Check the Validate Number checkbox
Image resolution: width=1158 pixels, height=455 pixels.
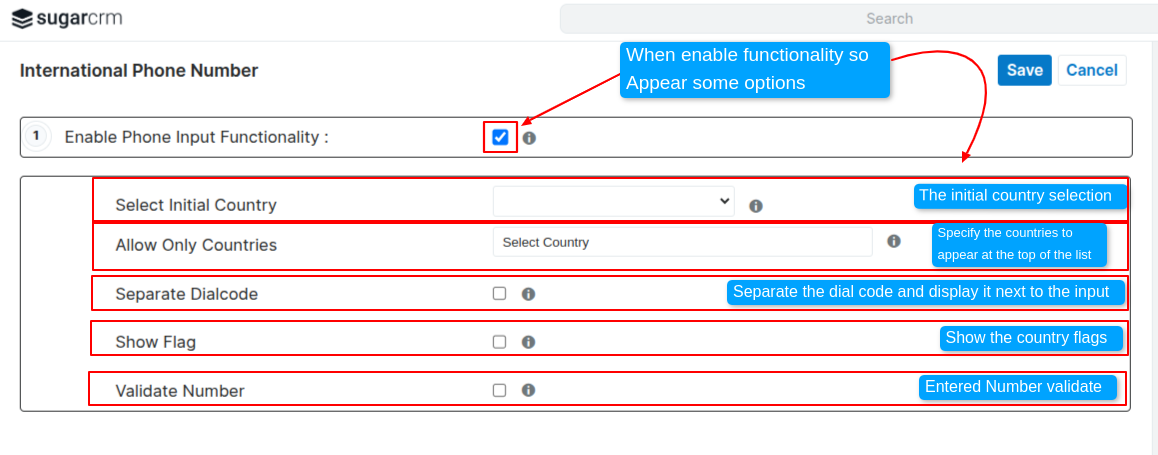tap(500, 391)
